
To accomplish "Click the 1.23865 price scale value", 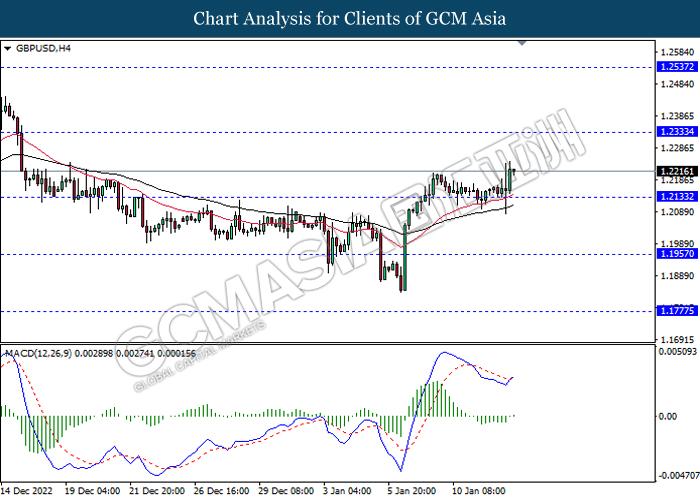I will point(677,116).
